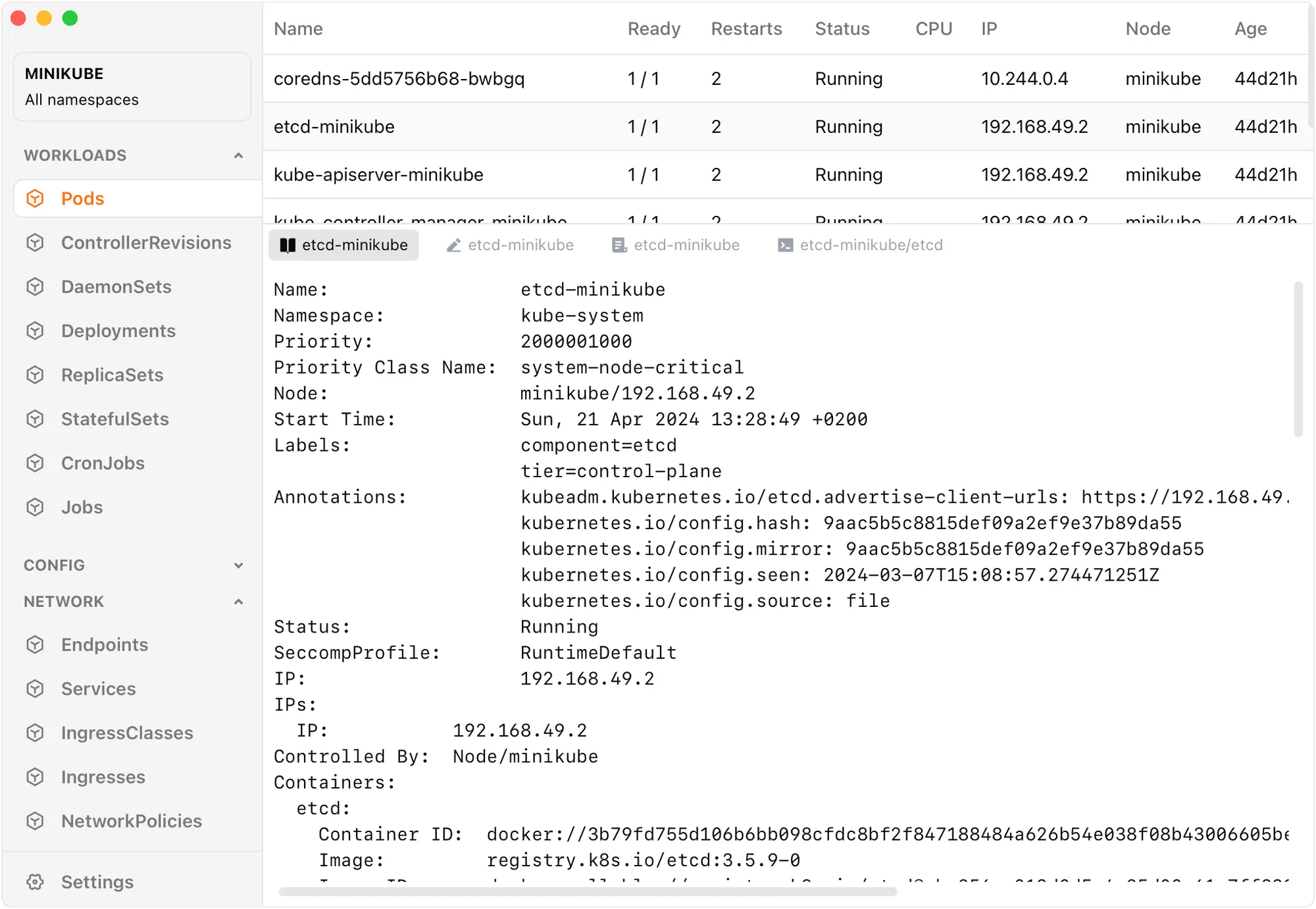Screen dimensions: 1316x909
Task: Sort table by Node column
Action: (1148, 28)
